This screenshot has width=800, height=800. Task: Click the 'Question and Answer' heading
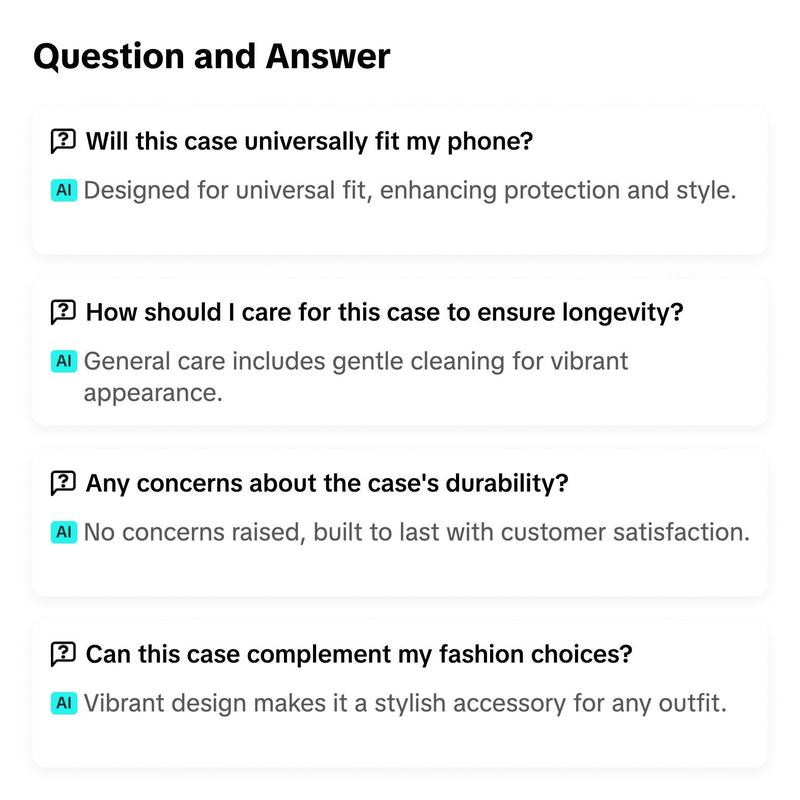click(x=211, y=56)
